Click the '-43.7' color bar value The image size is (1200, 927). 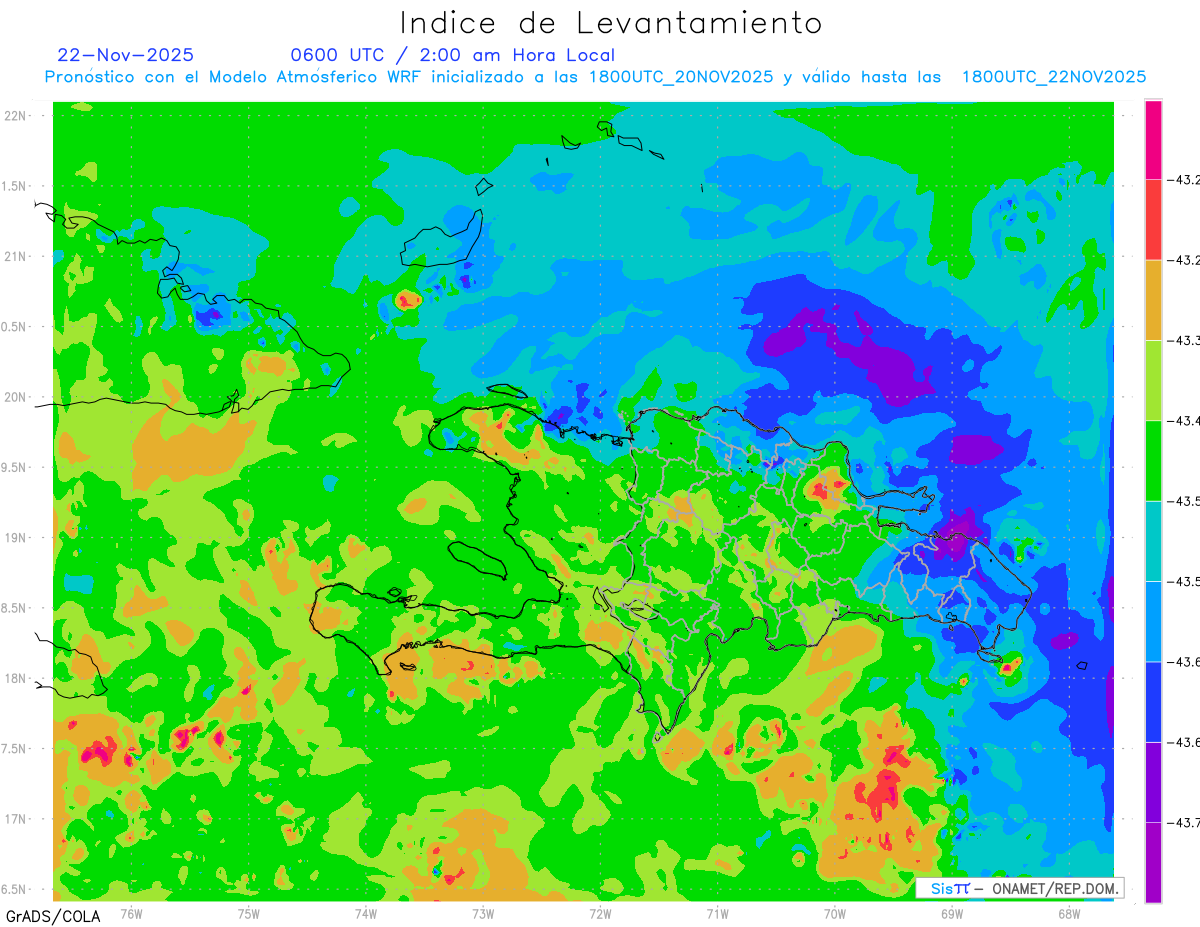1185,823
